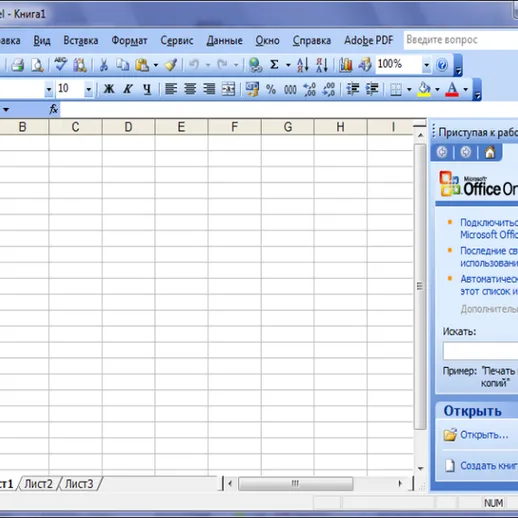Open Excel Help question mark icon
Viewport: 518px width, 518px height.
[x=442, y=65]
